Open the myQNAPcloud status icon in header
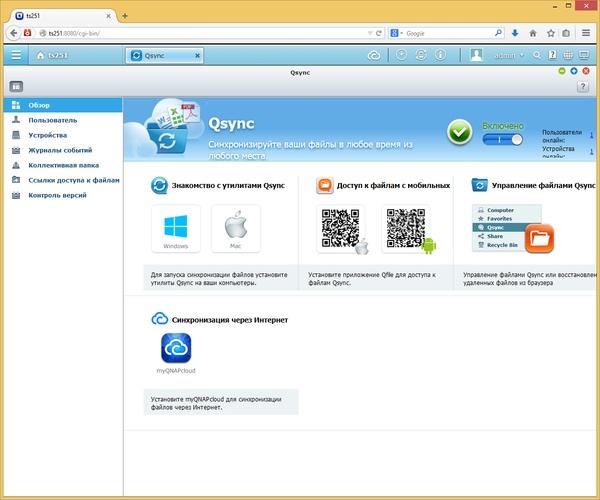The image size is (600, 500). point(374,56)
